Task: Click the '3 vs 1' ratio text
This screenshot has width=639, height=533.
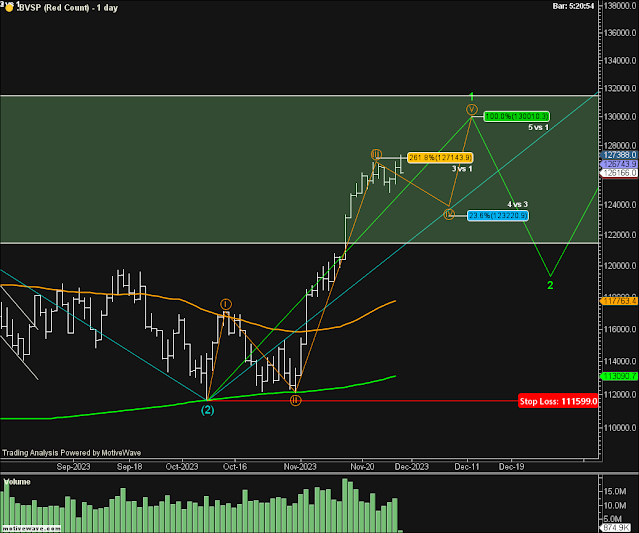Action: (462, 169)
